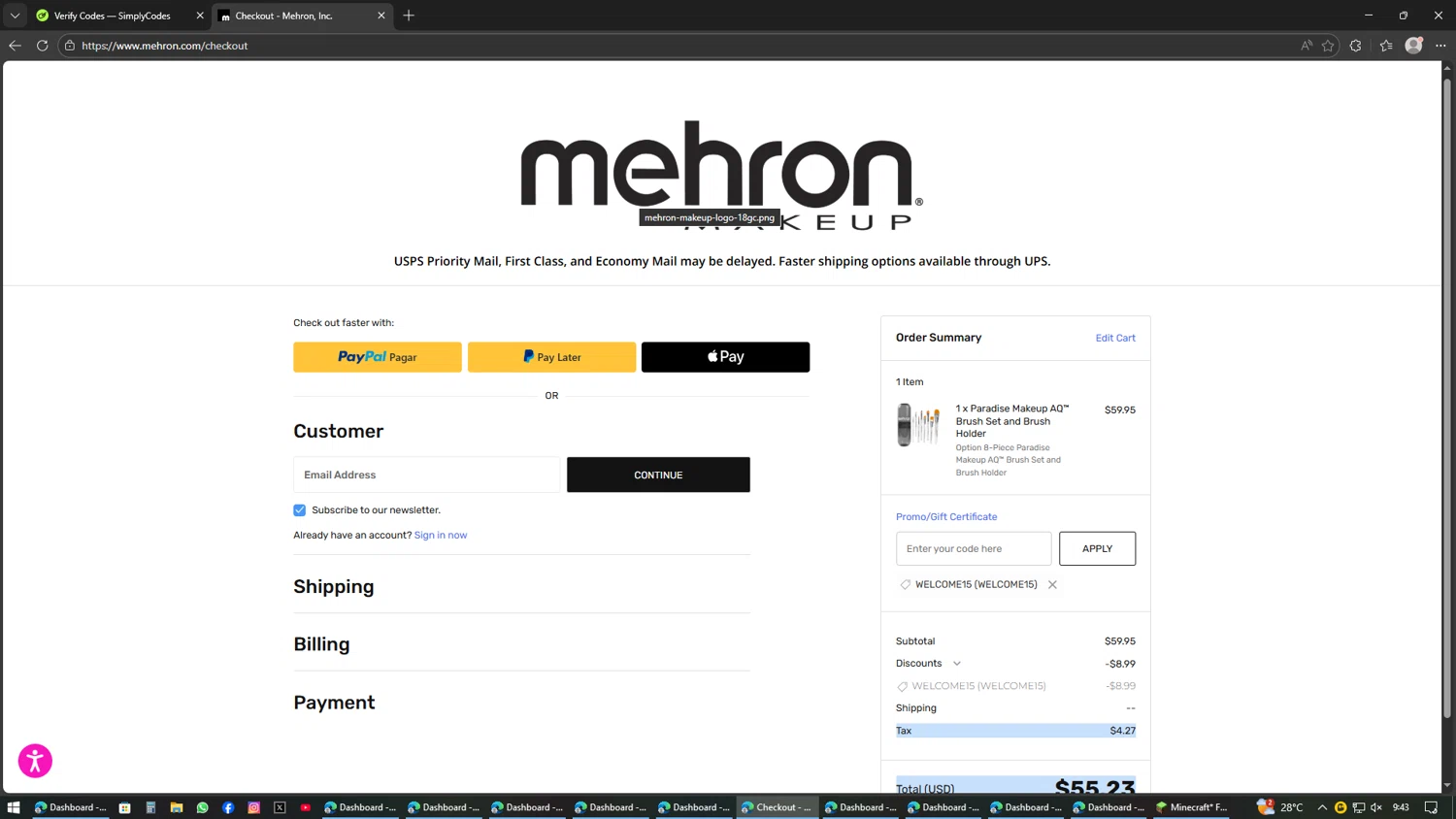Viewport: 1456px width, 819px height.
Task: Apply the promo code
Action: pos(1097,548)
